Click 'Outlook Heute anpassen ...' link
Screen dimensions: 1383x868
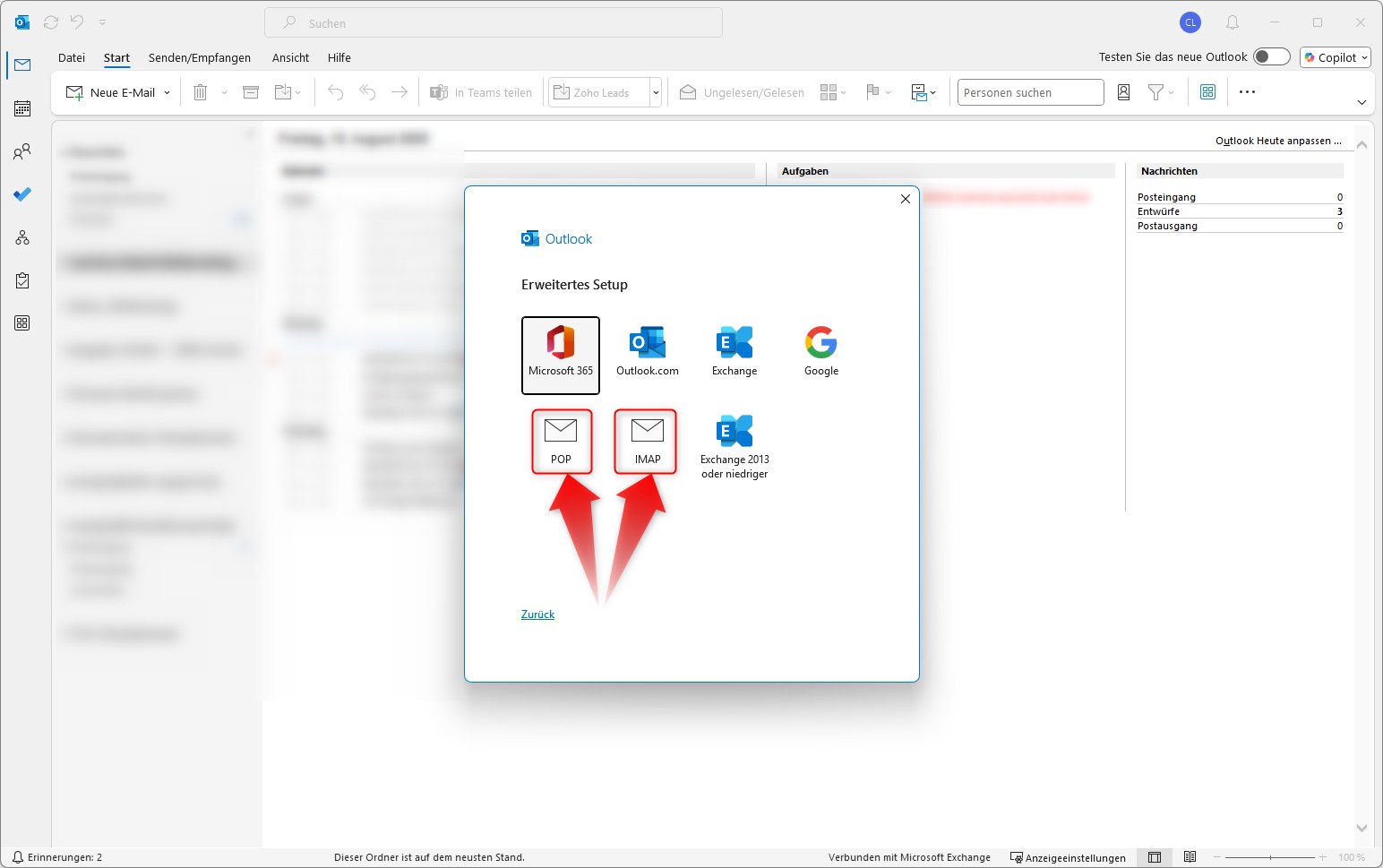pyautogui.click(x=1278, y=141)
